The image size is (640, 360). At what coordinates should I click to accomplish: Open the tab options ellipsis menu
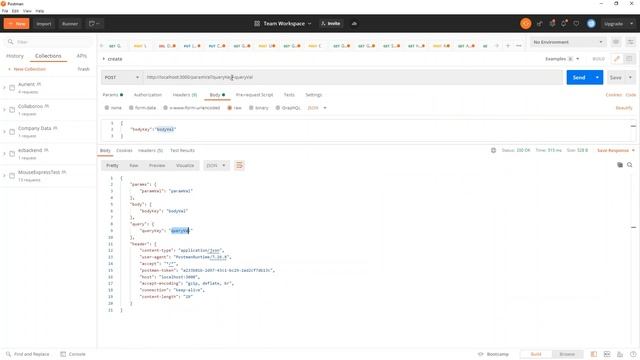click(x=518, y=46)
